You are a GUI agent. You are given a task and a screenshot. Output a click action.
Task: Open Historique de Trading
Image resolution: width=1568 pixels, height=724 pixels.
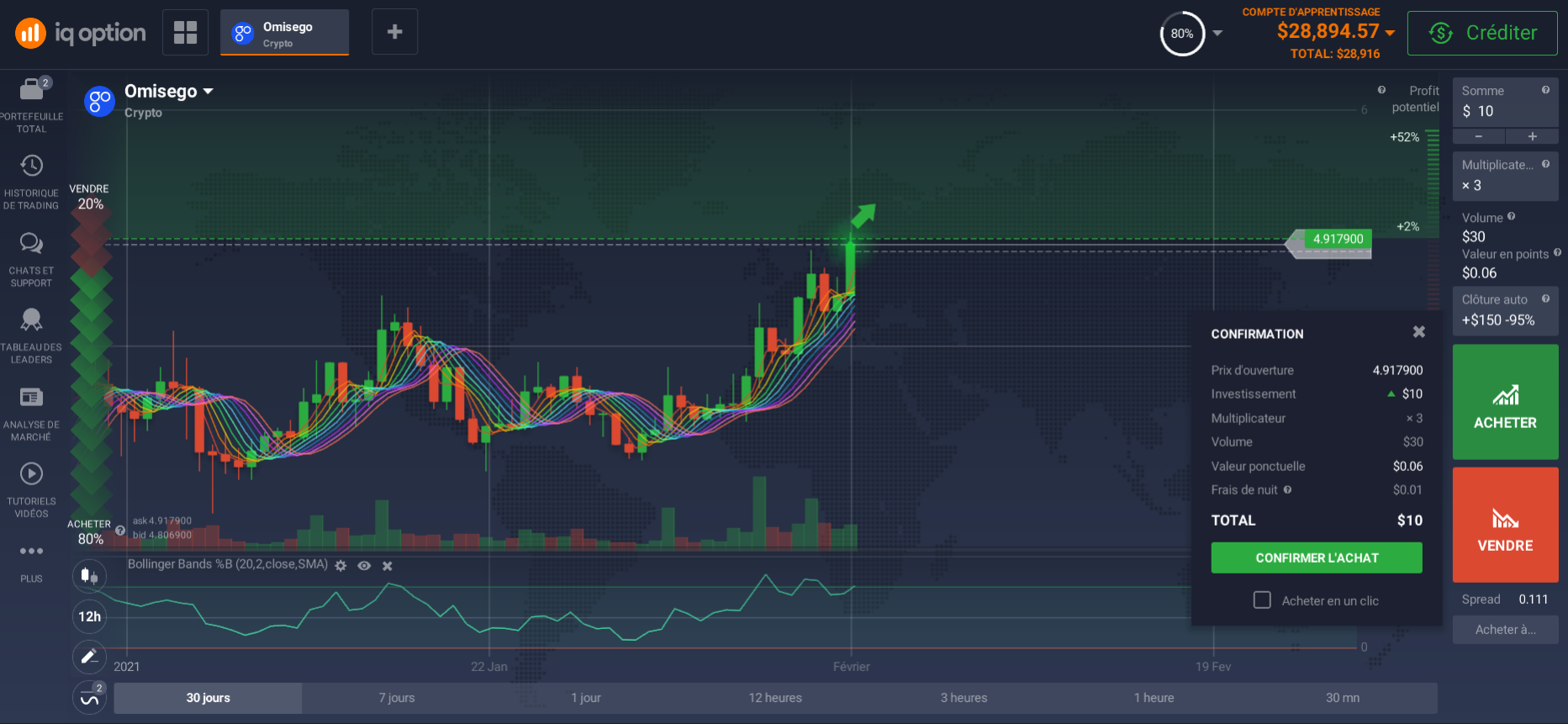pyautogui.click(x=31, y=182)
